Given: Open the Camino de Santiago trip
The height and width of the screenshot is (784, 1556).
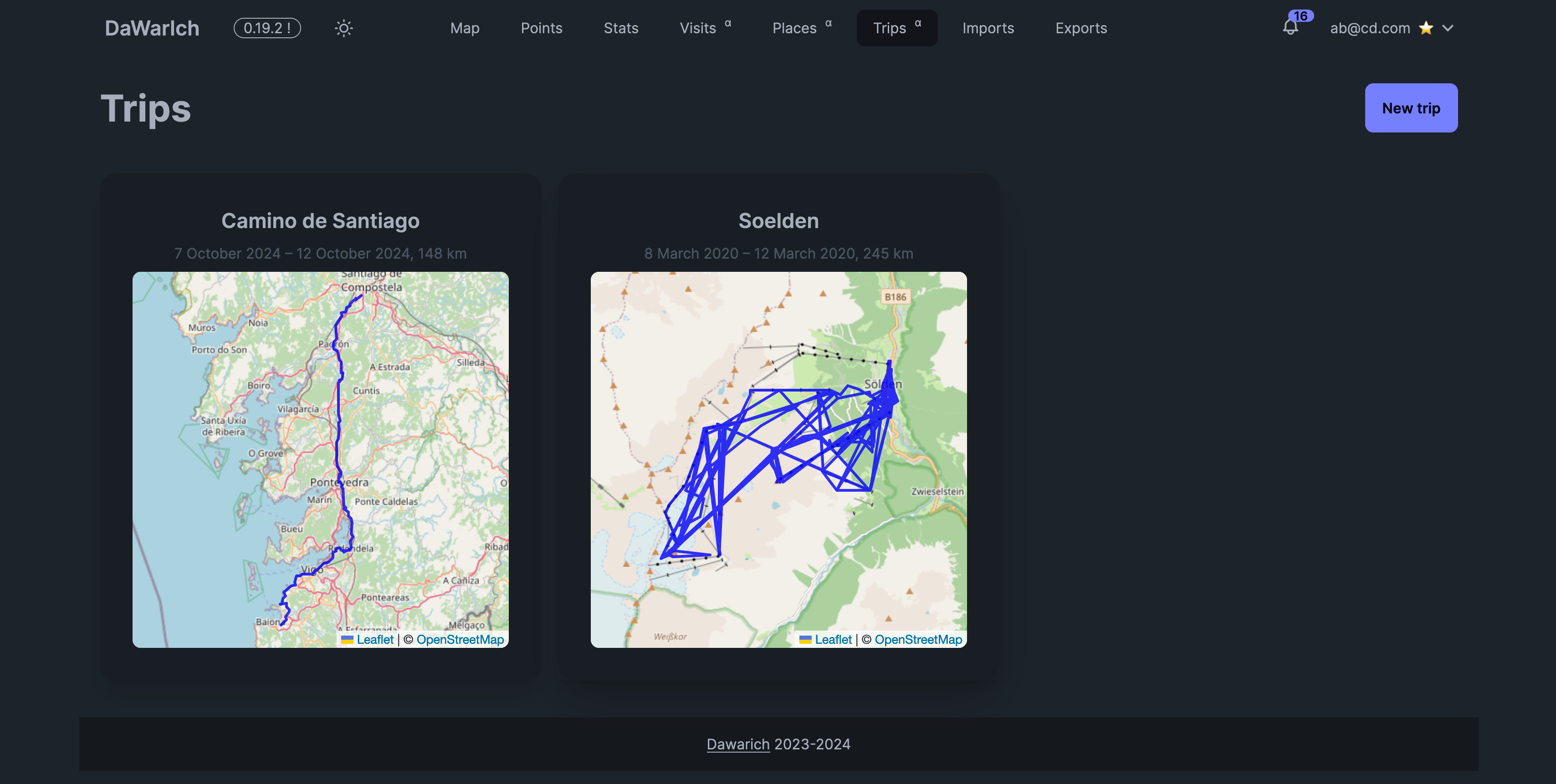Looking at the screenshot, I should point(320,221).
